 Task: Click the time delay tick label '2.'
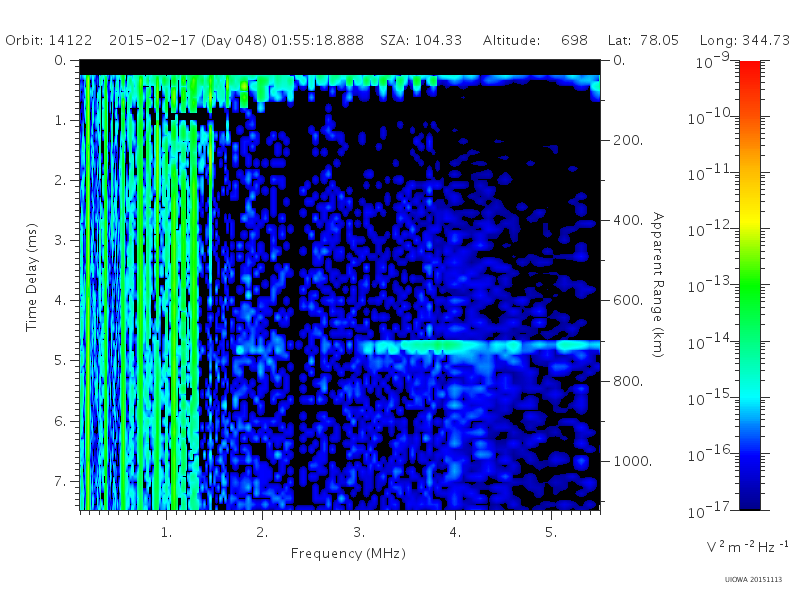pyautogui.click(x=60, y=181)
